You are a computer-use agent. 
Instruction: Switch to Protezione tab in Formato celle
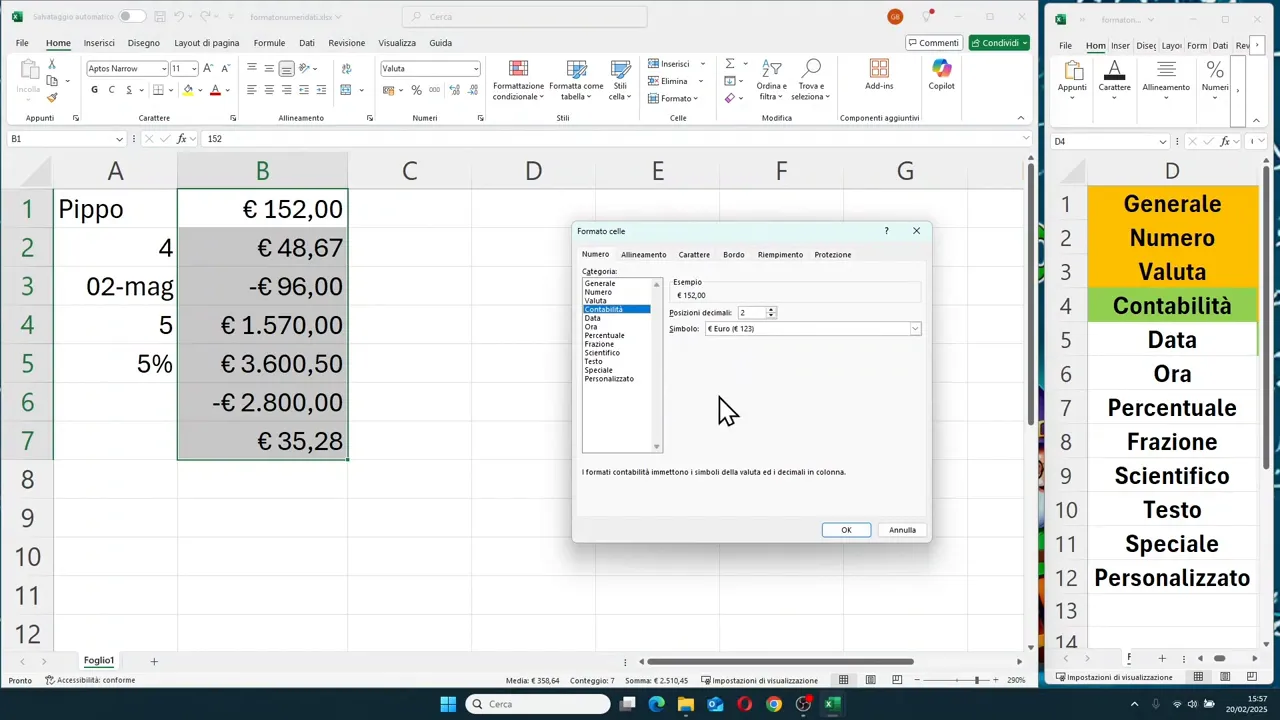[833, 255]
